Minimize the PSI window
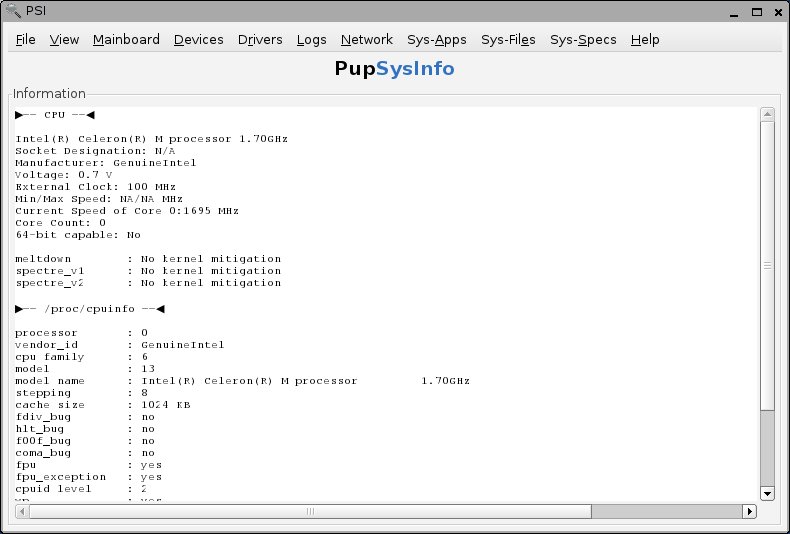The height and width of the screenshot is (534, 790). pos(734,12)
